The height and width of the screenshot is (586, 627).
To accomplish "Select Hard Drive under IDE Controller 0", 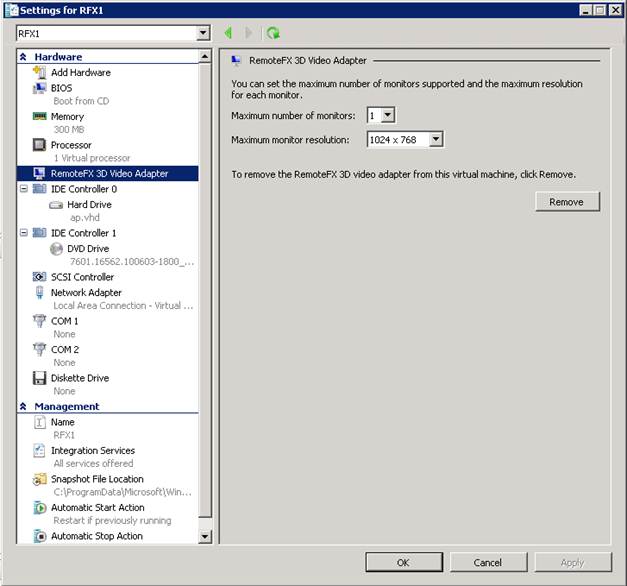I will [89, 205].
